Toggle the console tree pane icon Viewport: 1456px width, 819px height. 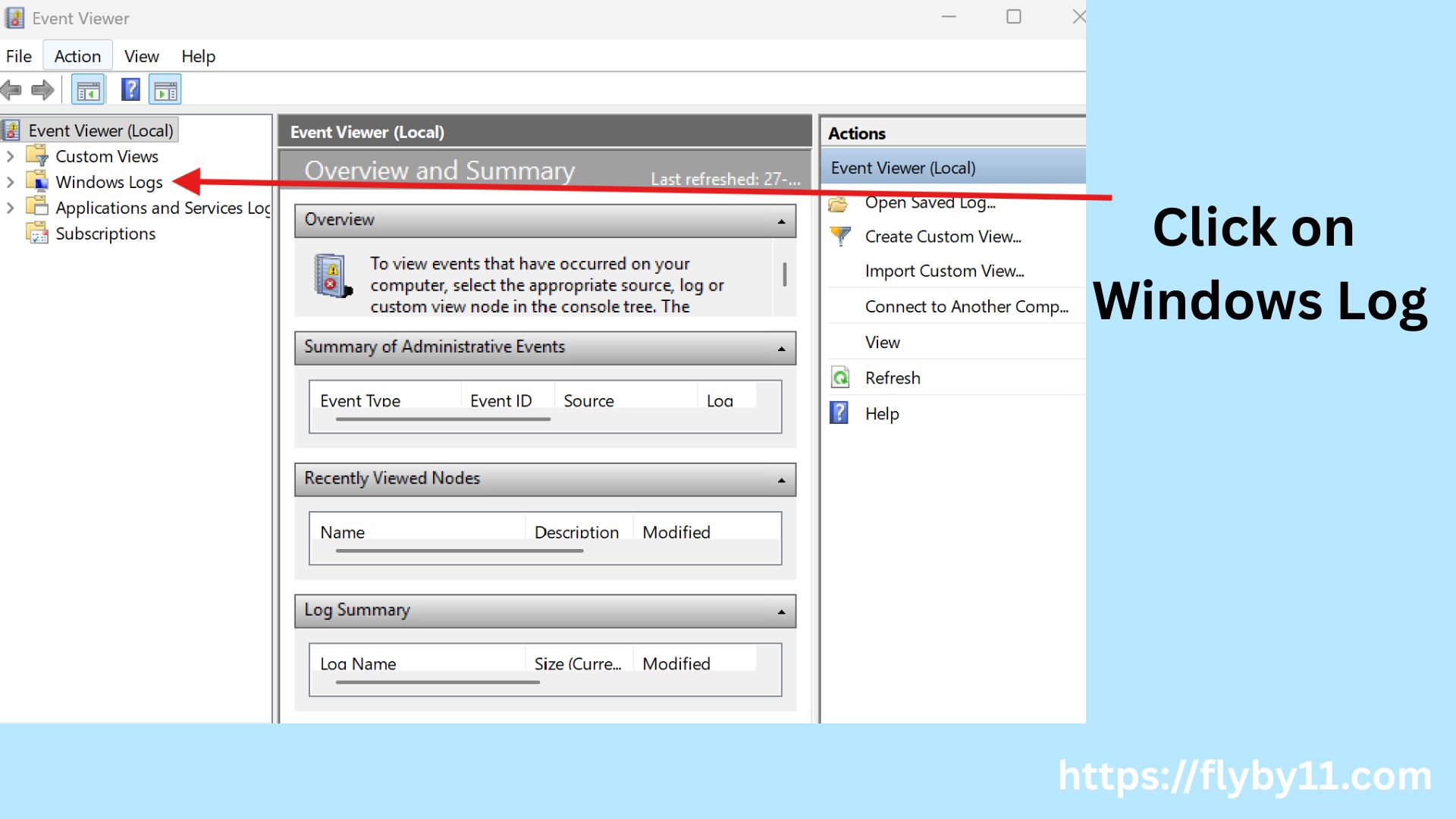tap(87, 89)
